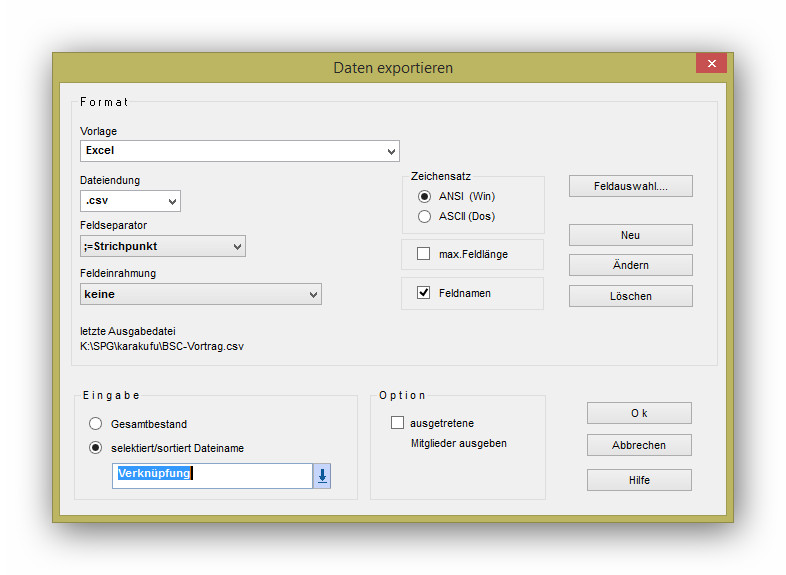
Task: Confirm the export with the Ok button
Action: click(639, 413)
